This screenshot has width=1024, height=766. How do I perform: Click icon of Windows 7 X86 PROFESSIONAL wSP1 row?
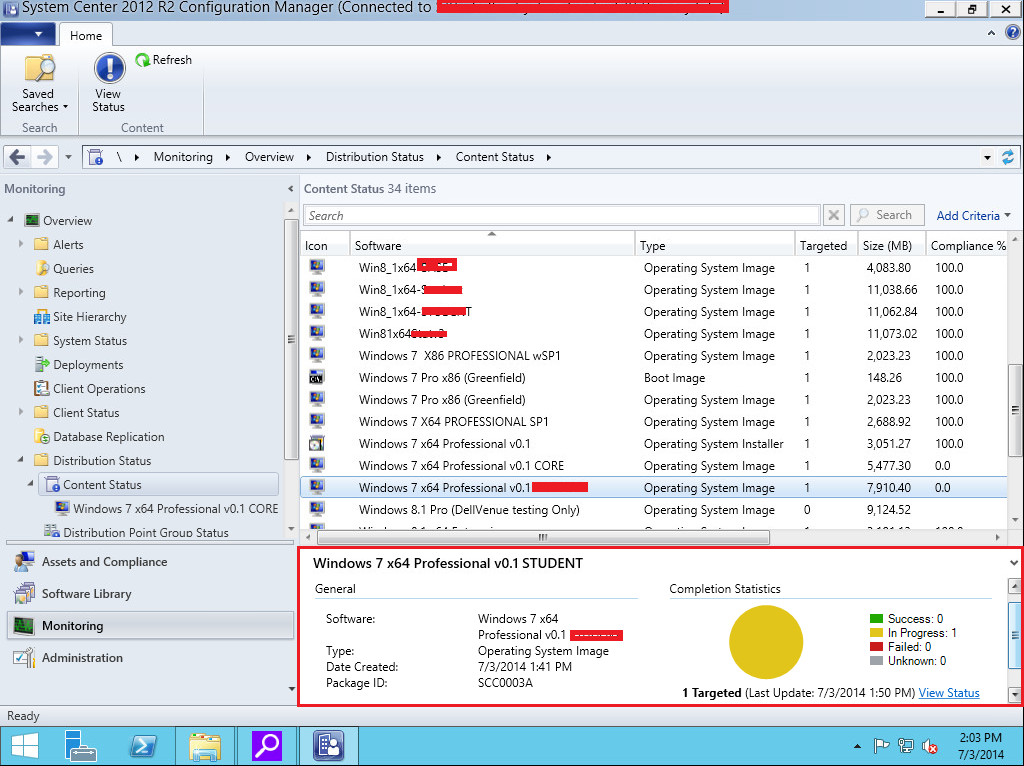tap(316, 355)
